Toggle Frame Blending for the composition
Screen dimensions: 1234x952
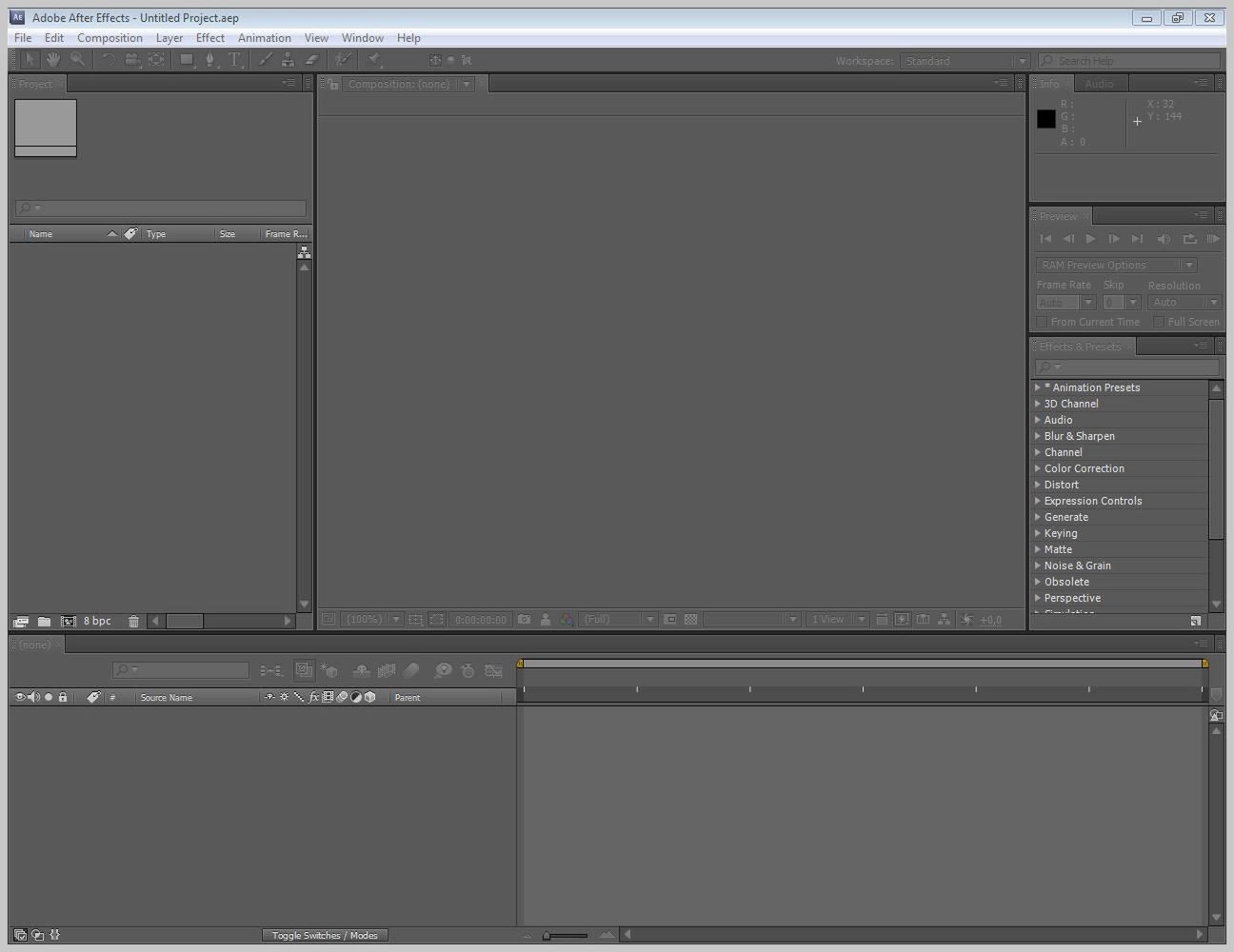click(x=387, y=671)
